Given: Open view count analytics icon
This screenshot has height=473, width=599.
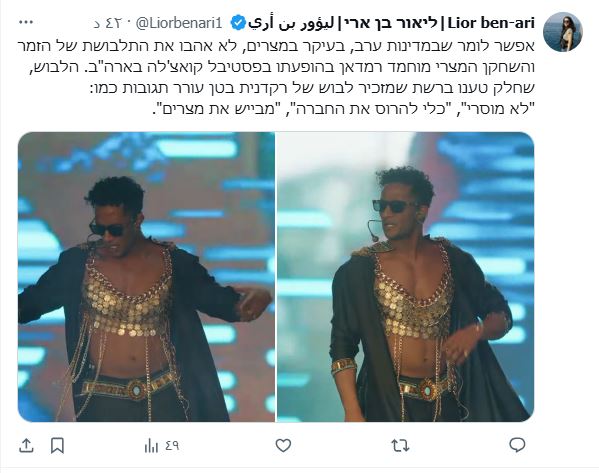Looking at the screenshot, I should coord(151,445).
